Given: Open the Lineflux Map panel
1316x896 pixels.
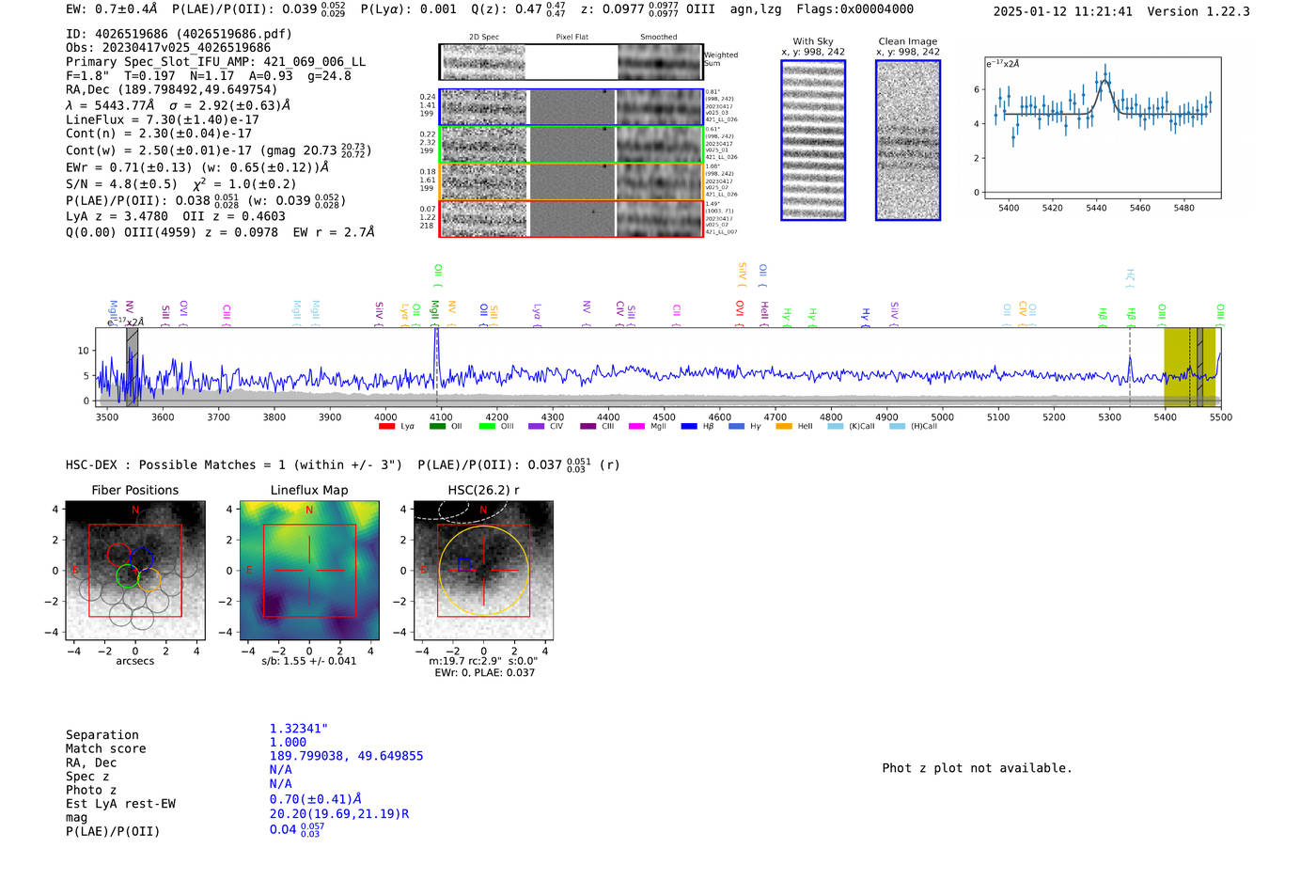Looking at the screenshot, I should point(309,570).
